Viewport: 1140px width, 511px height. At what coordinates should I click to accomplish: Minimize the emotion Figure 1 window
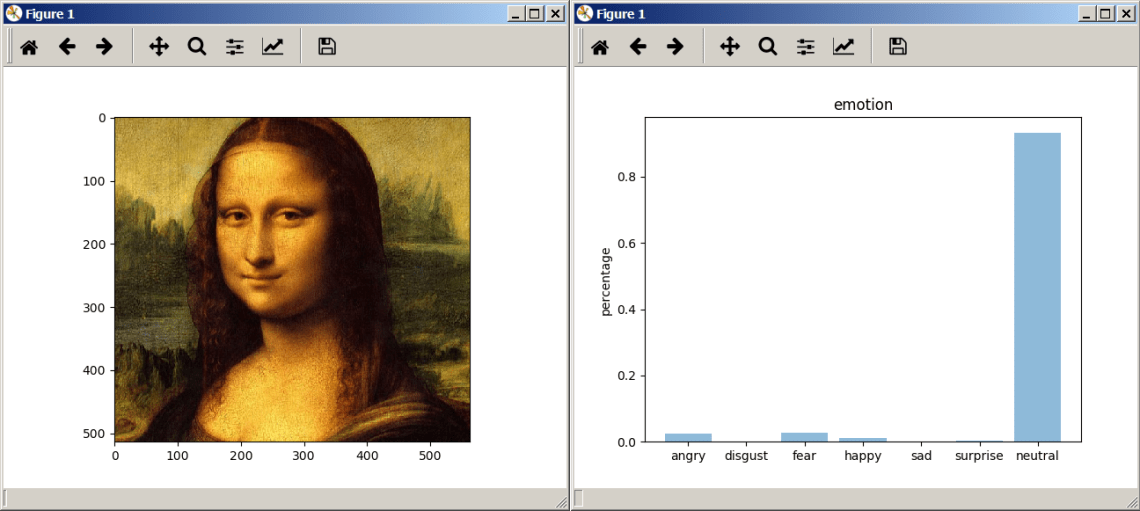[1086, 13]
